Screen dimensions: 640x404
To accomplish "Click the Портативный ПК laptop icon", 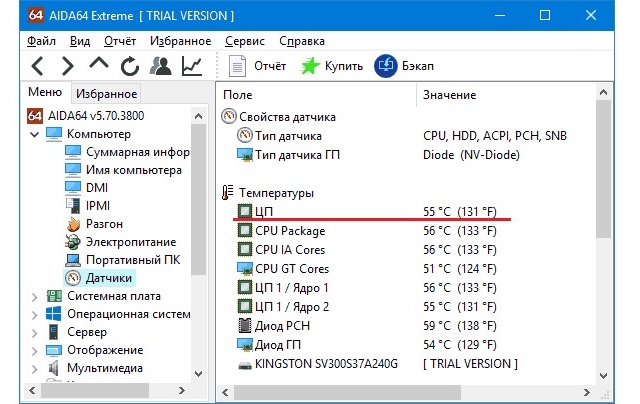I will (x=73, y=260).
